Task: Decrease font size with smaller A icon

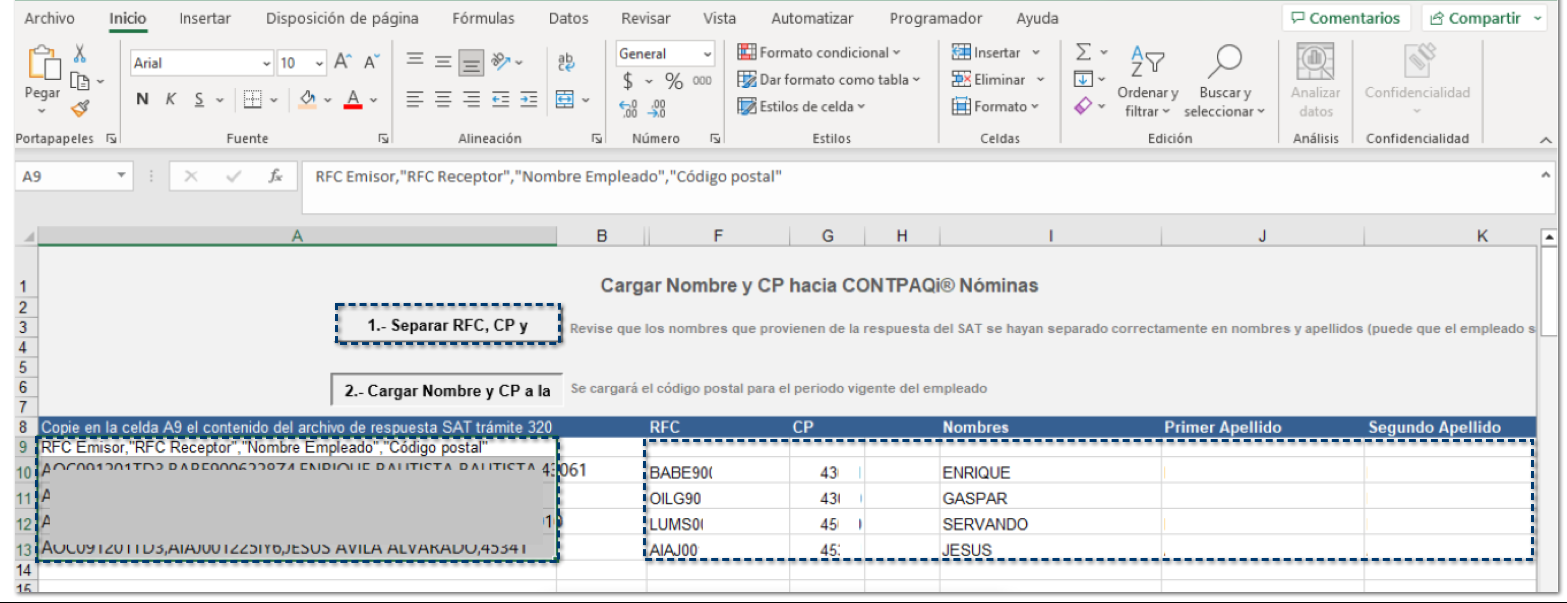Action: [x=372, y=62]
